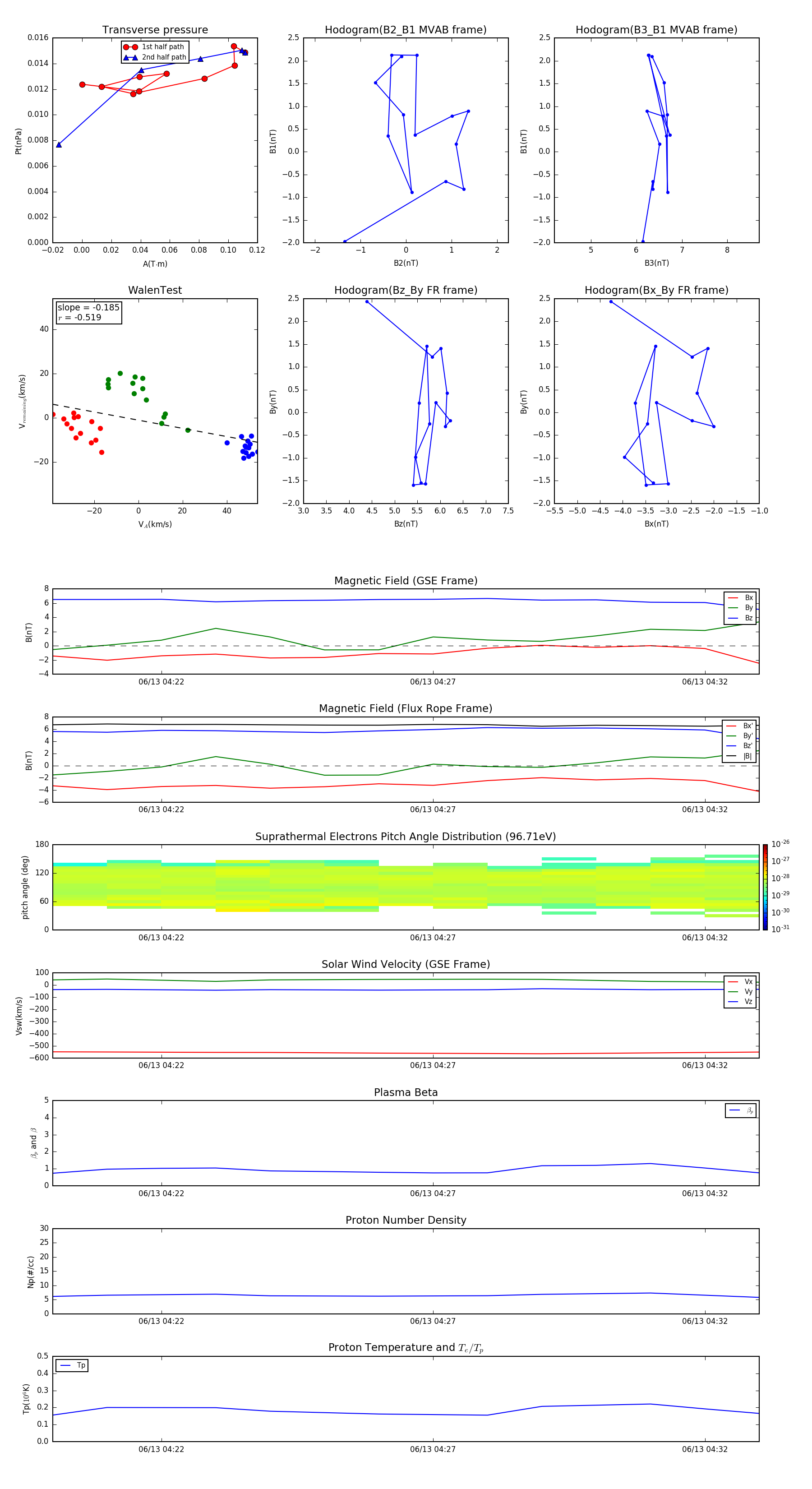
Task: Click the "Magnetic Field (Flux Rope Frame)" title
Action: point(406,709)
